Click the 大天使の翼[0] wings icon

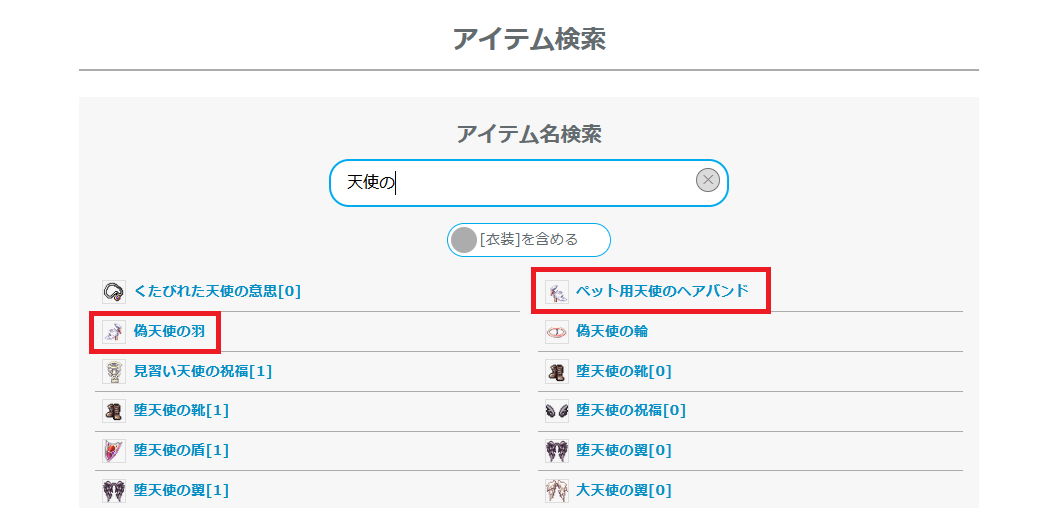pyautogui.click(x=556, y=490)
